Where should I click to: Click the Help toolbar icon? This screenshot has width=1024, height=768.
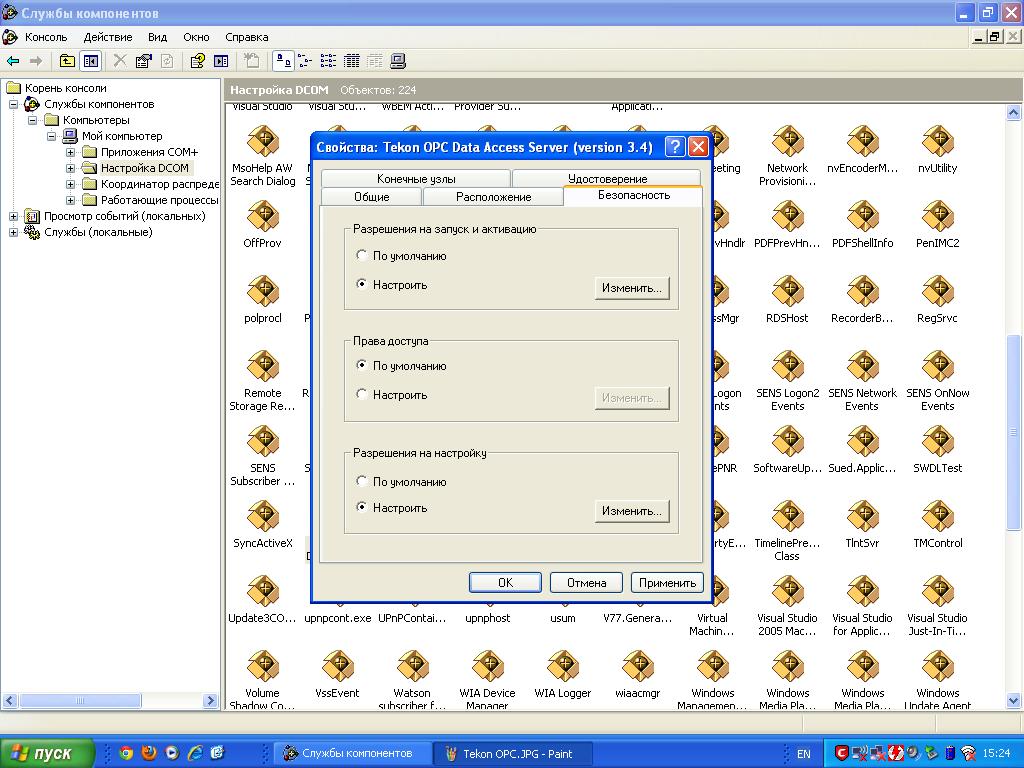click(x=197, y=61)
